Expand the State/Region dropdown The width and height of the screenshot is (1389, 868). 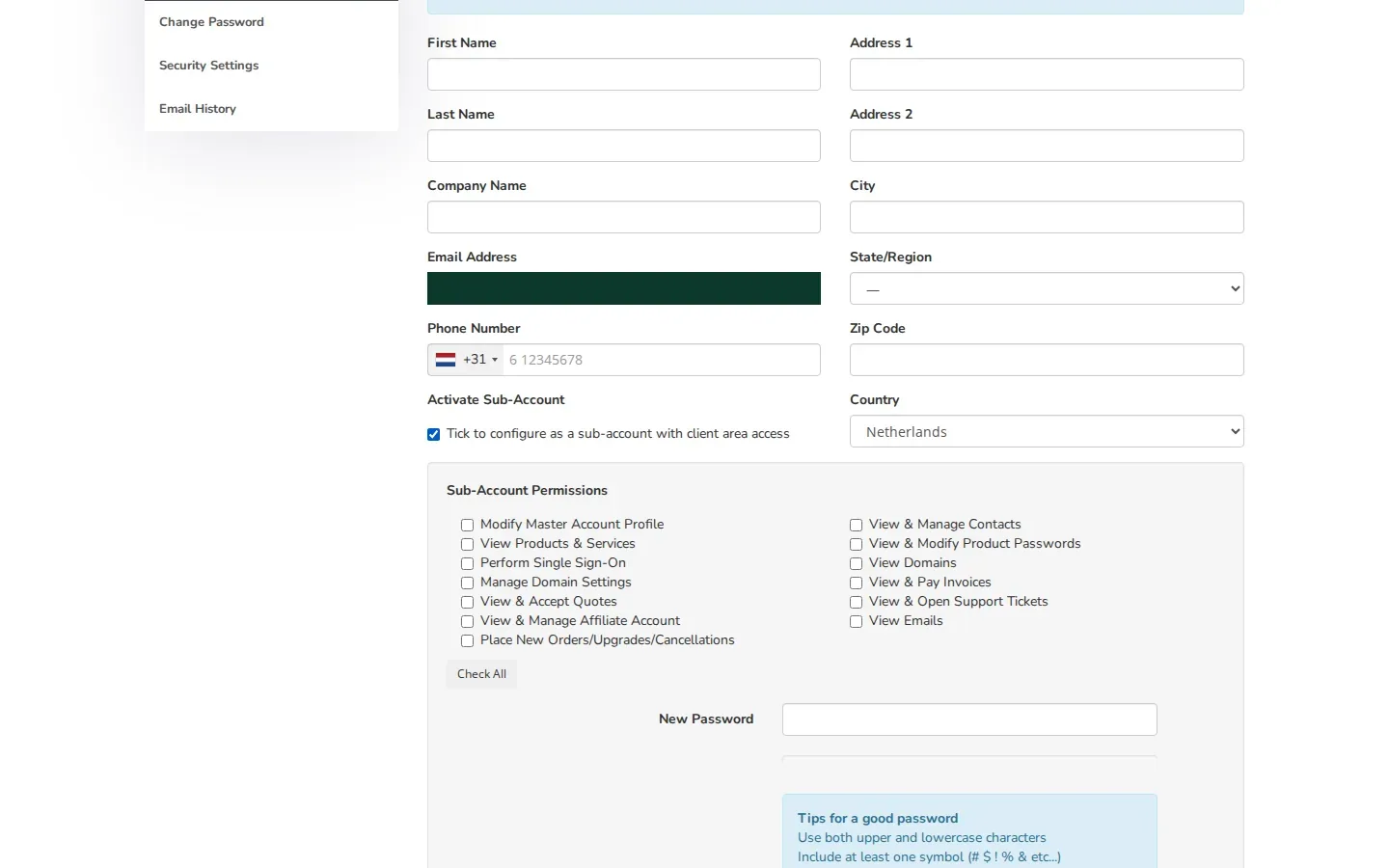click(x=1047, y=288)
